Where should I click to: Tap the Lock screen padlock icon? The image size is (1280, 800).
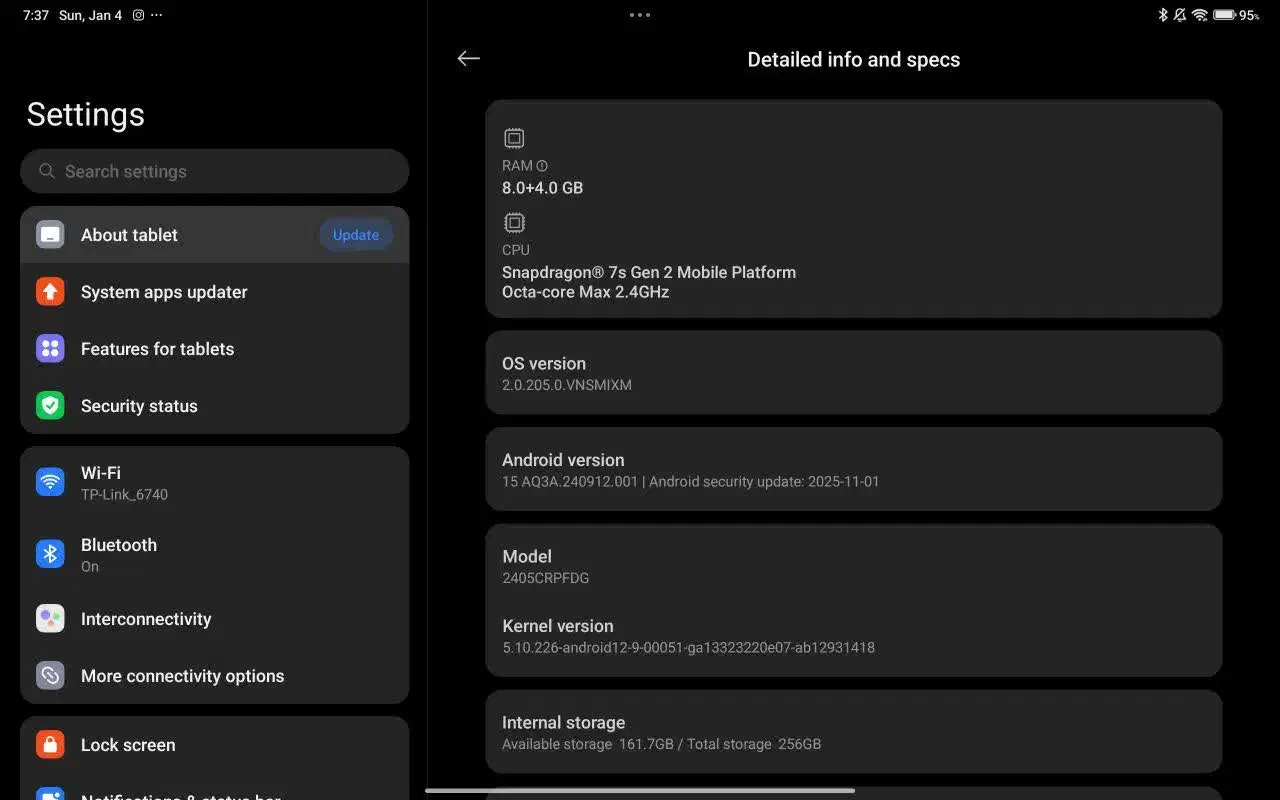click(50, 744)
